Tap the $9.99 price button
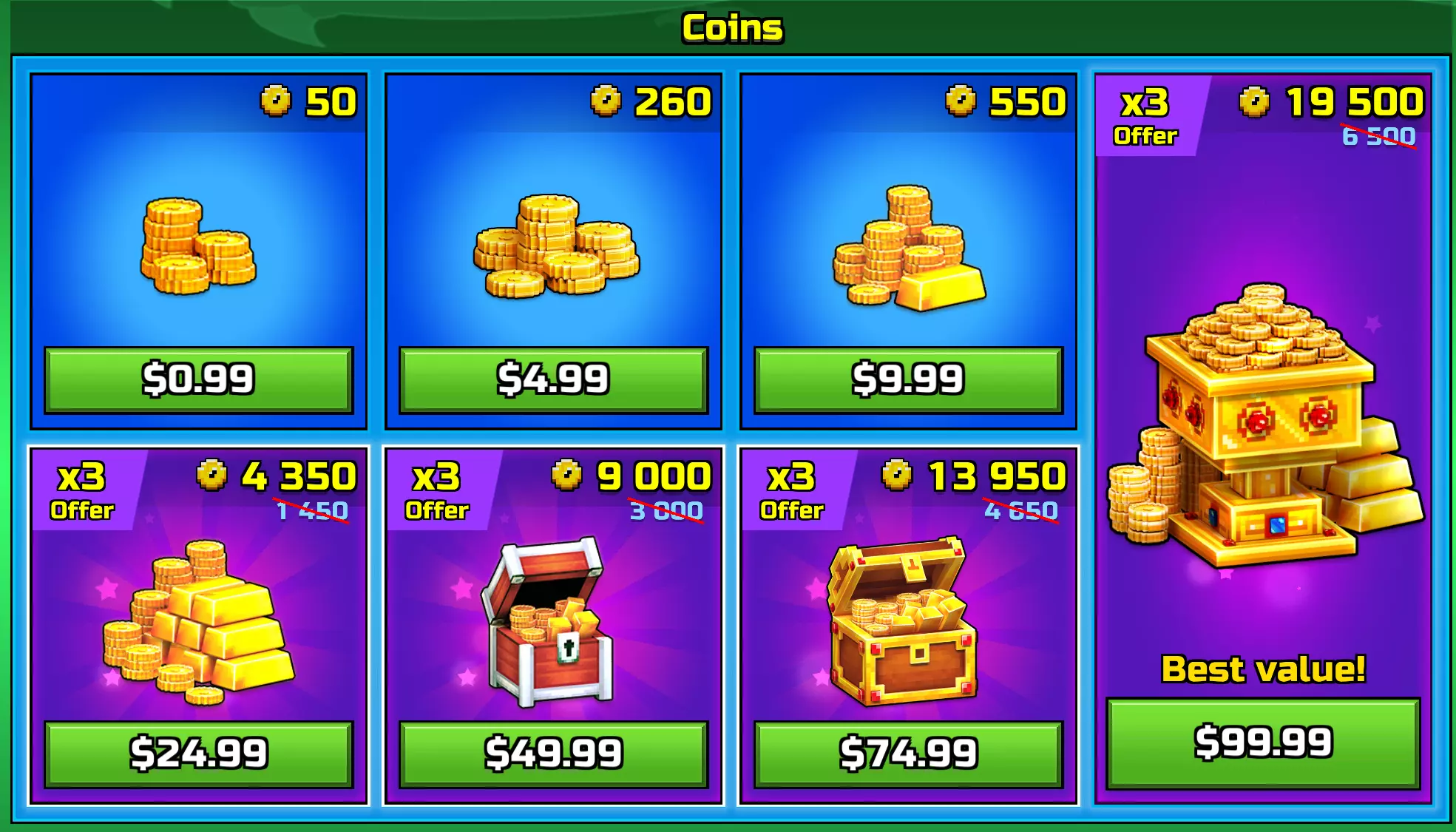The height and width of the screenshot is (832, 1456). coord(908,379)
